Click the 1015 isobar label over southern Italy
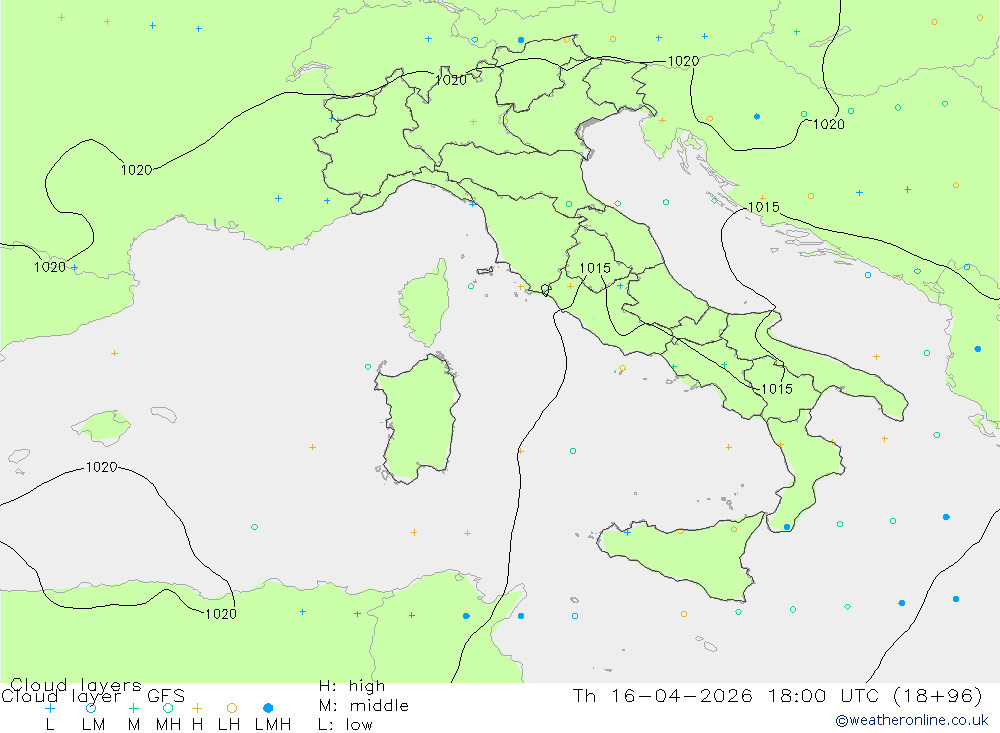The image size is (1000, 733). tap(777, 389)
